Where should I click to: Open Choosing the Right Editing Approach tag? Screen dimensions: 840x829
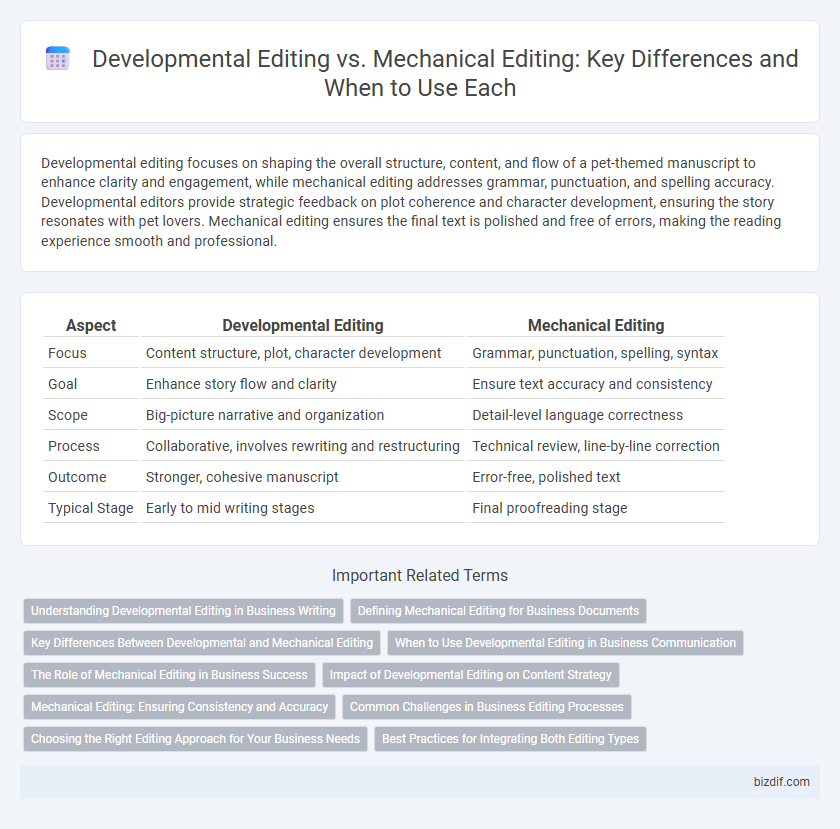[196, 738]
